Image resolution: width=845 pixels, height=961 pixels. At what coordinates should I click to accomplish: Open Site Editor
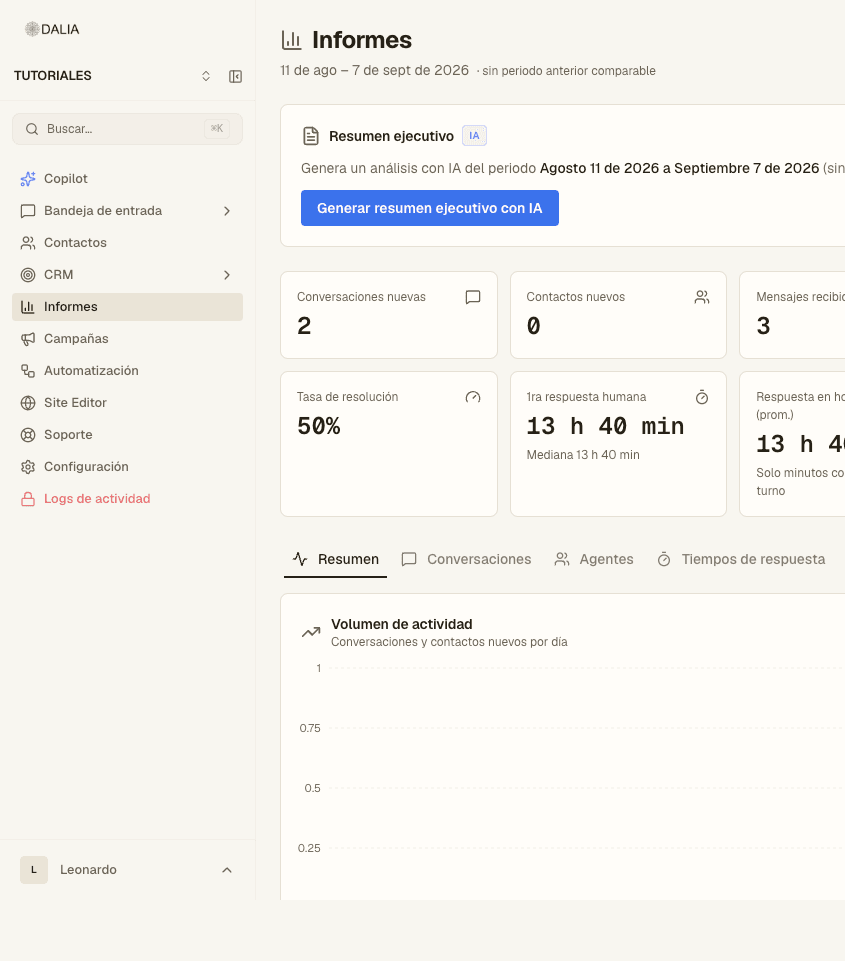(x=127, y=403)
